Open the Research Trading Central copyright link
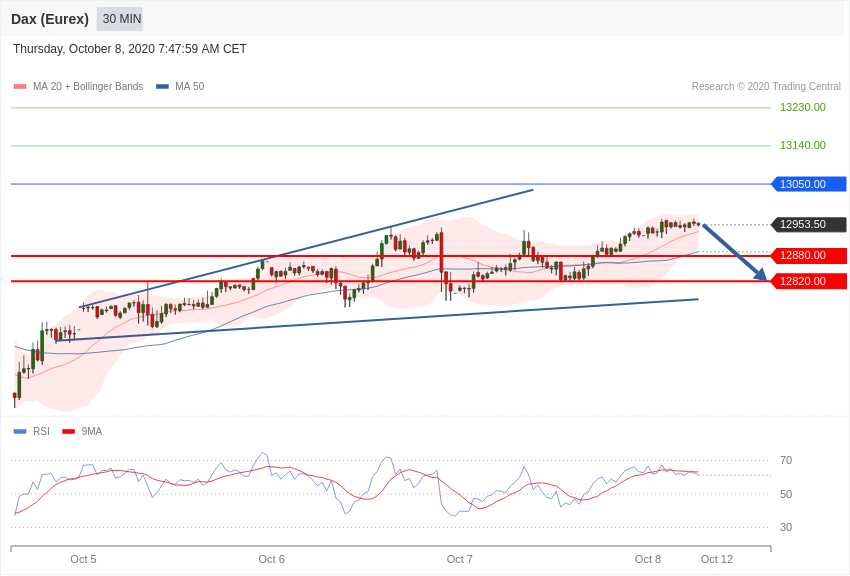This screenshot has width=850, height=576. [766, 87]
